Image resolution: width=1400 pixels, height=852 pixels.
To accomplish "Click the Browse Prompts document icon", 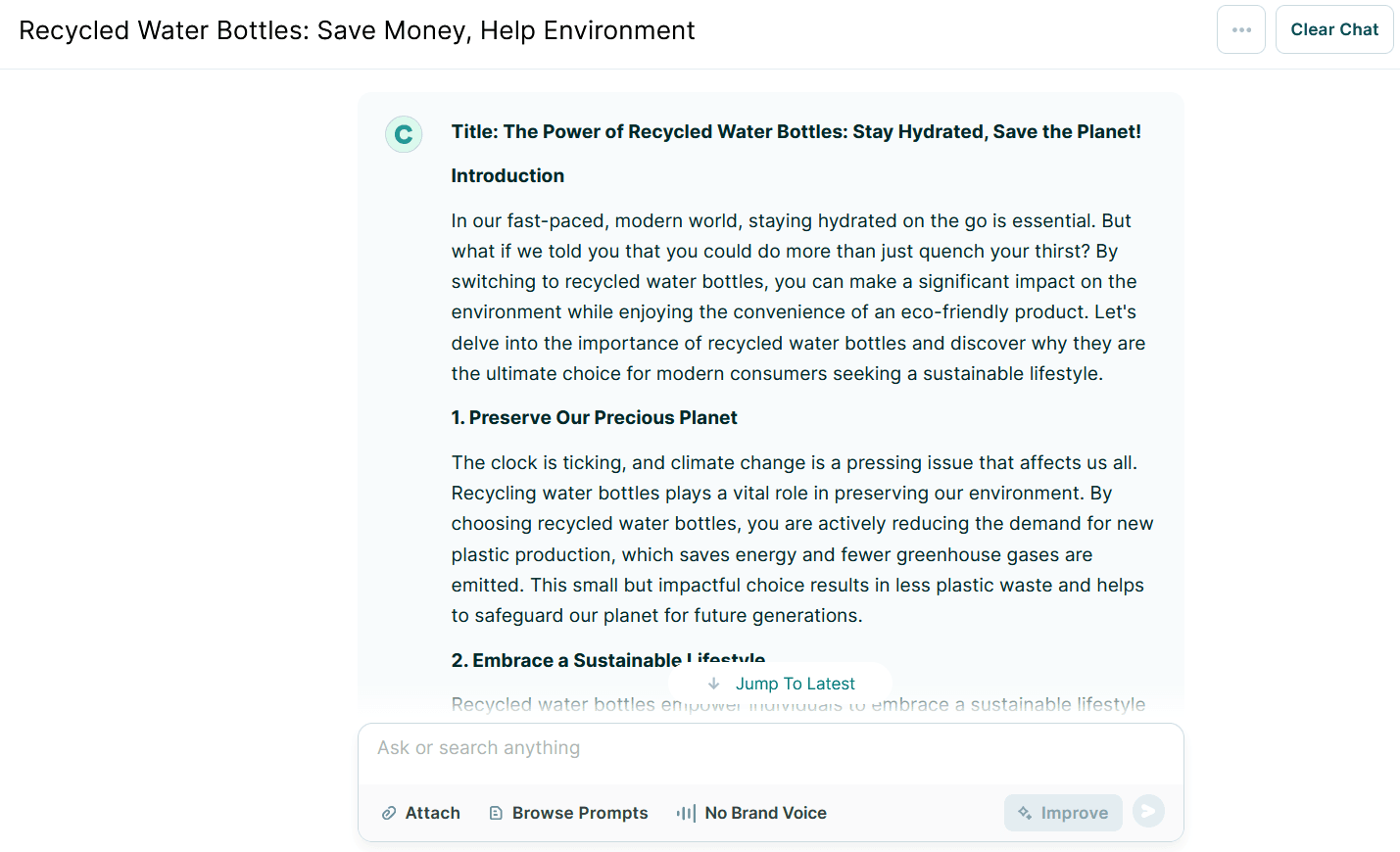I will (496, 813).
